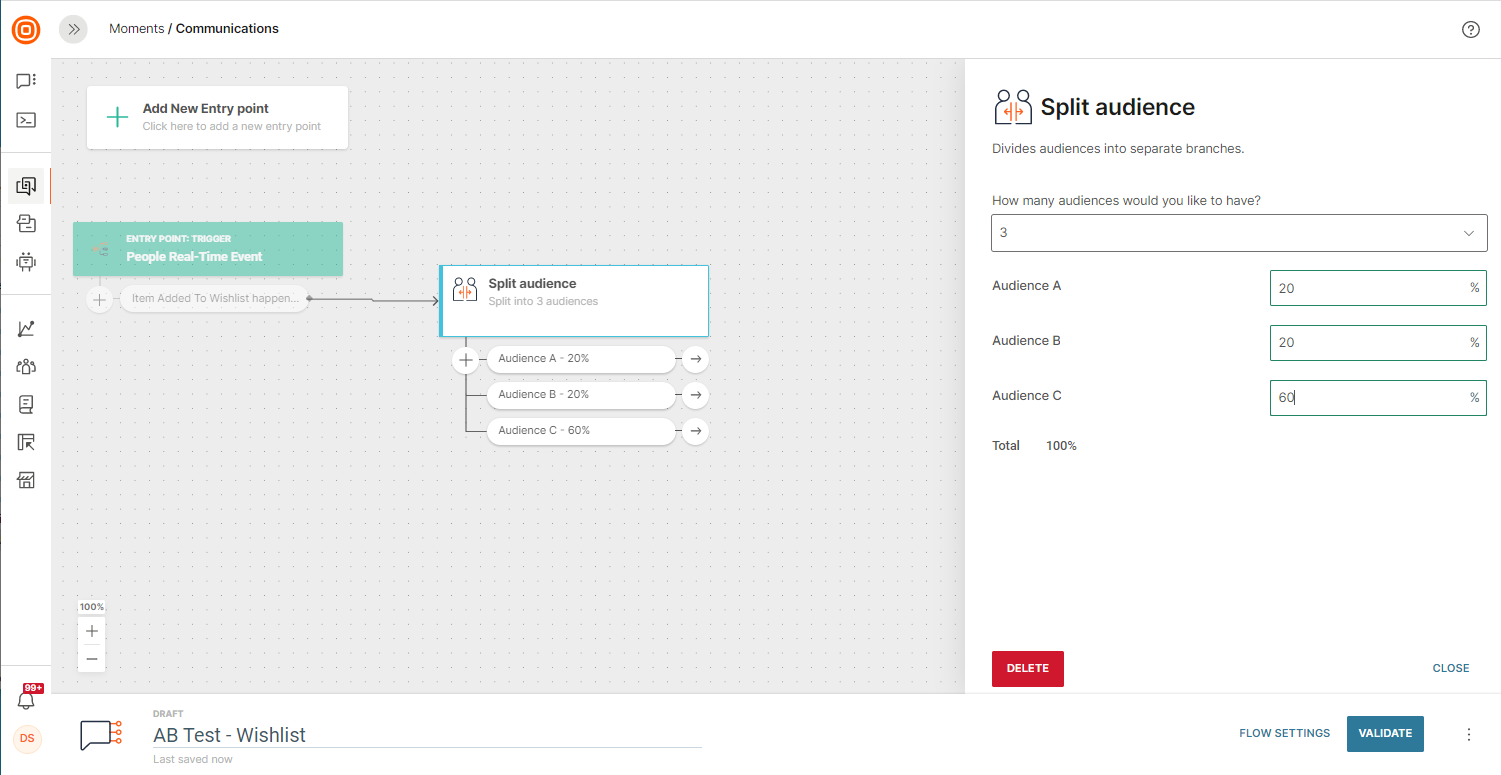The height and width of the screenshot is (775, 1501).
Task: Open the help question mark icon
Action: [x=1470, y=29]
